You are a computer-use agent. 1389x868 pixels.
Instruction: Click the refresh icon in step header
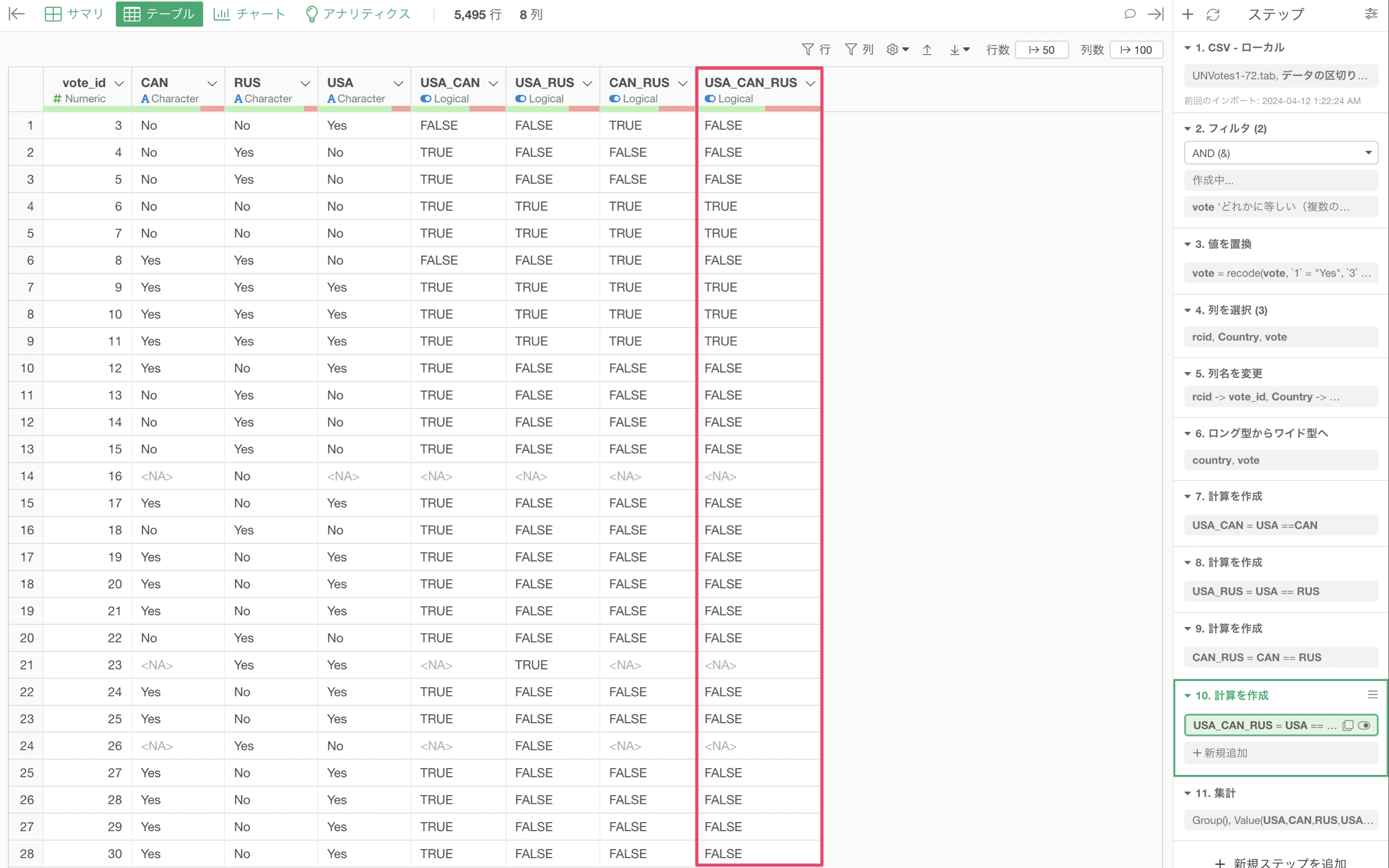(1213, 14)
